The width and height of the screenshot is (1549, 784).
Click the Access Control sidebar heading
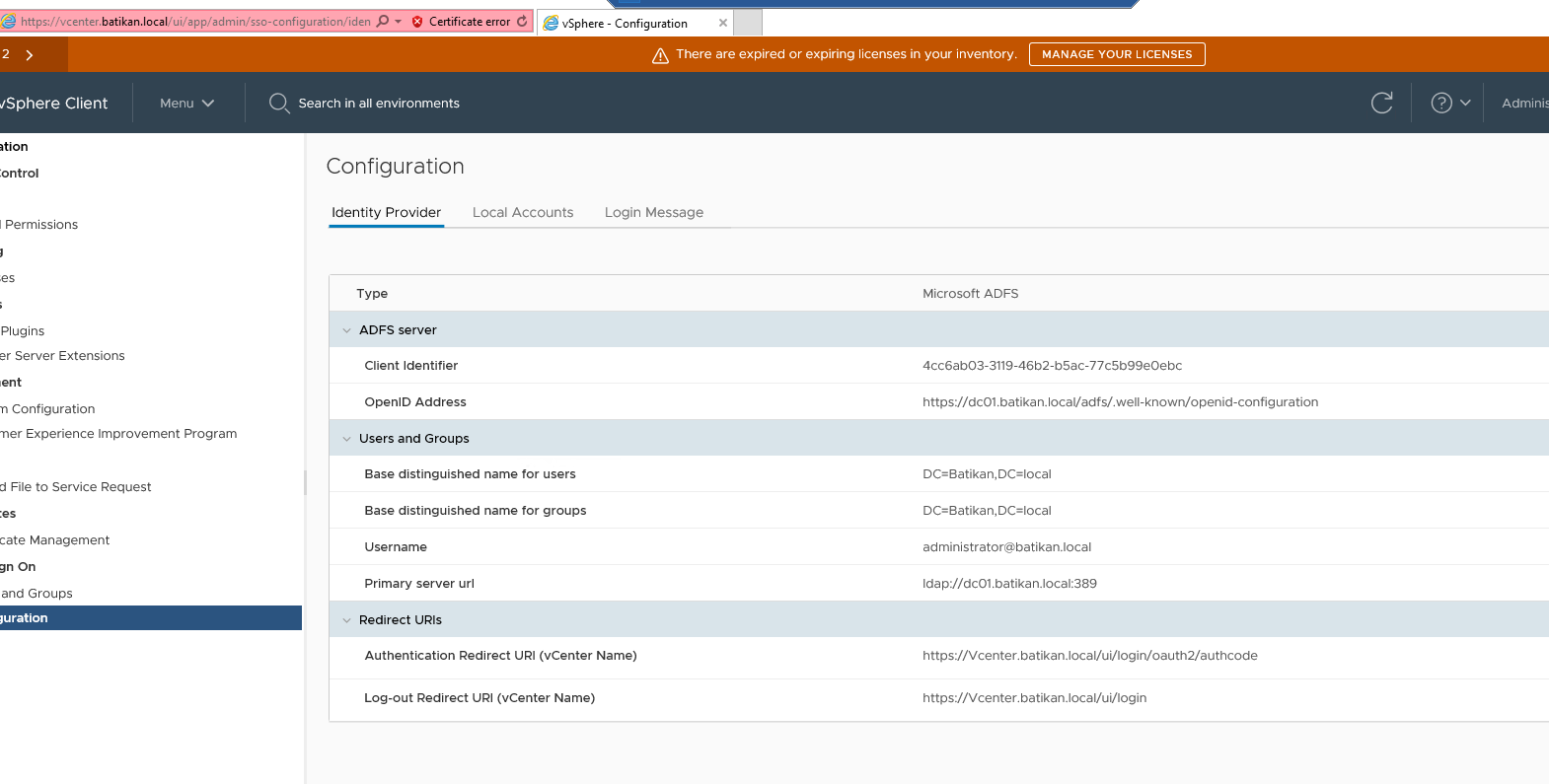20,174
